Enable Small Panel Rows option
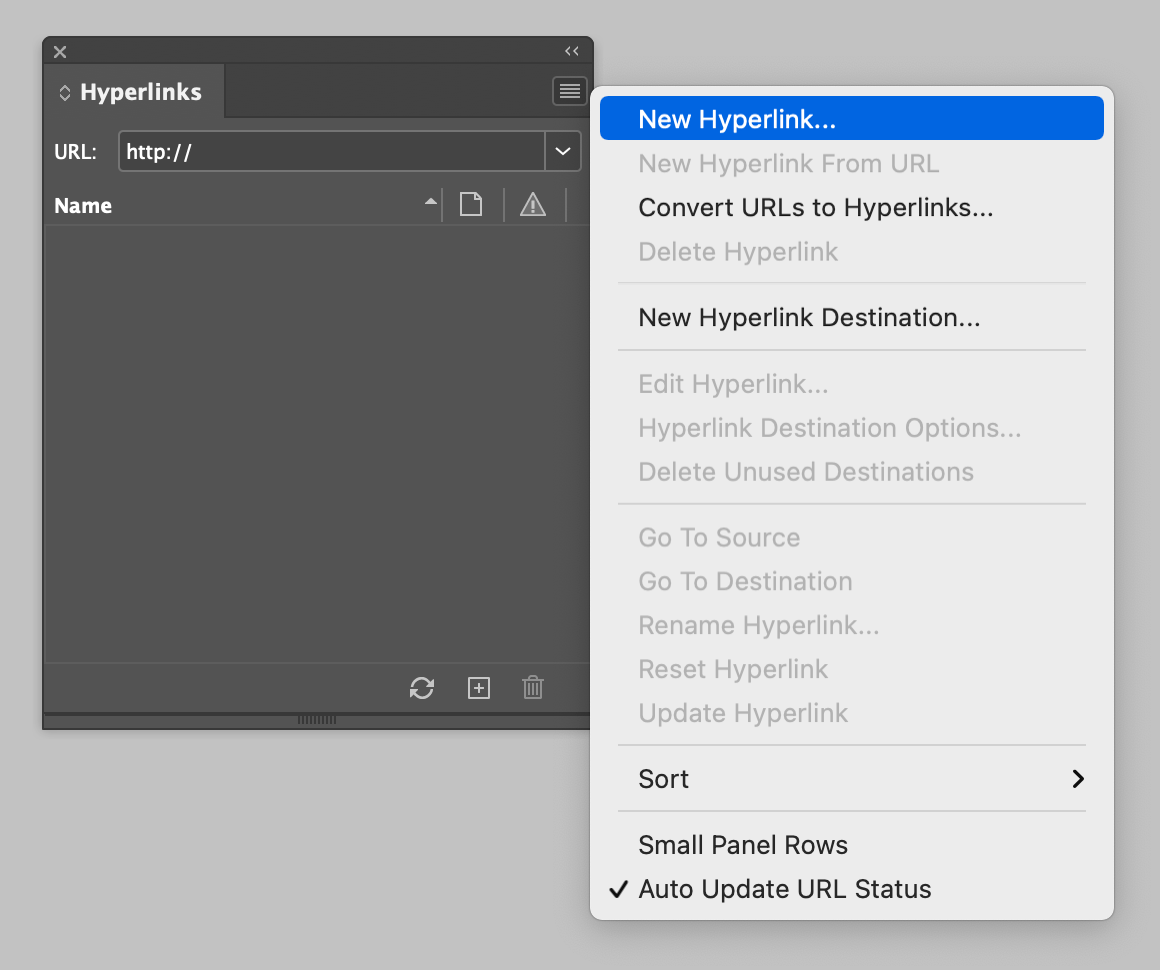Image resolution: width=1160 pixels, height=970 pixels. (x=852, y=845)
